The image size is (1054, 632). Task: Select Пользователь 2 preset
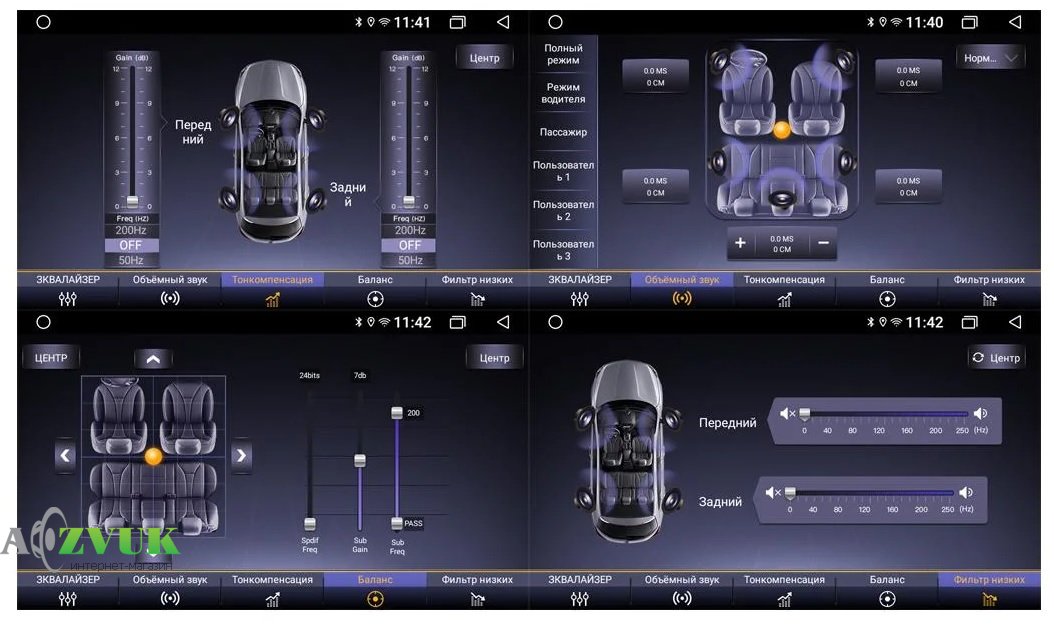click(563, 210)
